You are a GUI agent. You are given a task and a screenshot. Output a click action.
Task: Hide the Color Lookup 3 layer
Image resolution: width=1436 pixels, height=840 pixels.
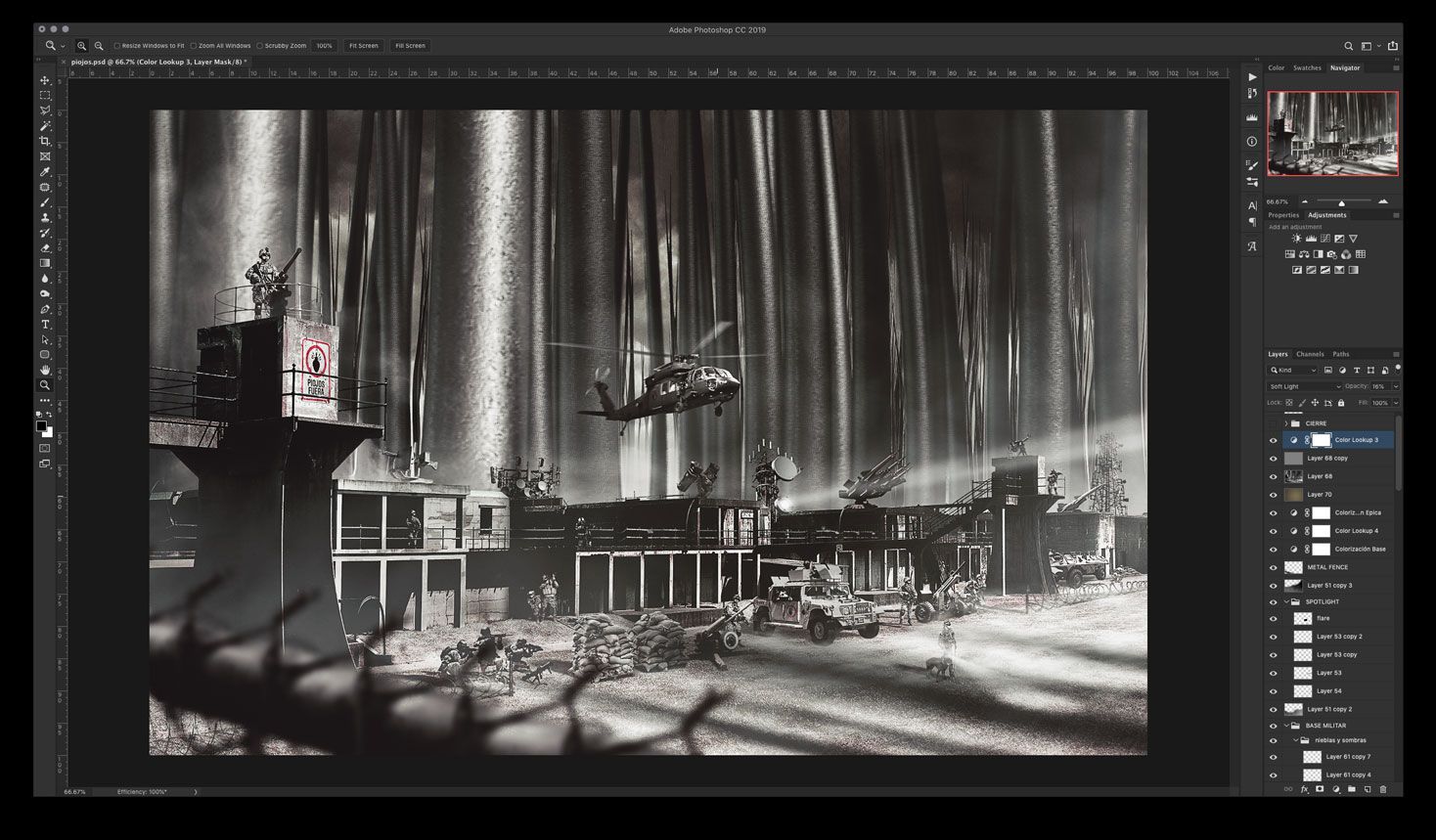tap(1274, 440)
